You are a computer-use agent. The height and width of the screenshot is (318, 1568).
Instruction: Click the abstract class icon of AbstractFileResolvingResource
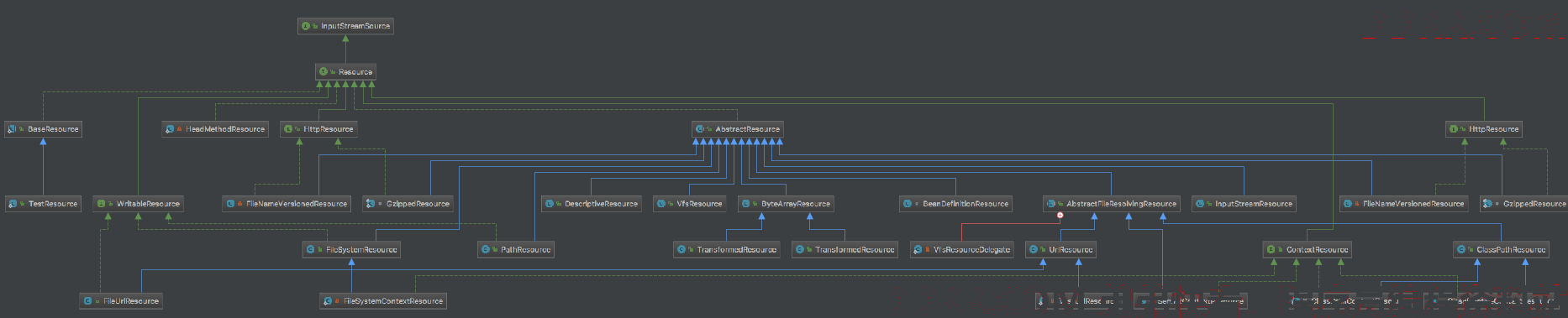tap(1051, 204)
